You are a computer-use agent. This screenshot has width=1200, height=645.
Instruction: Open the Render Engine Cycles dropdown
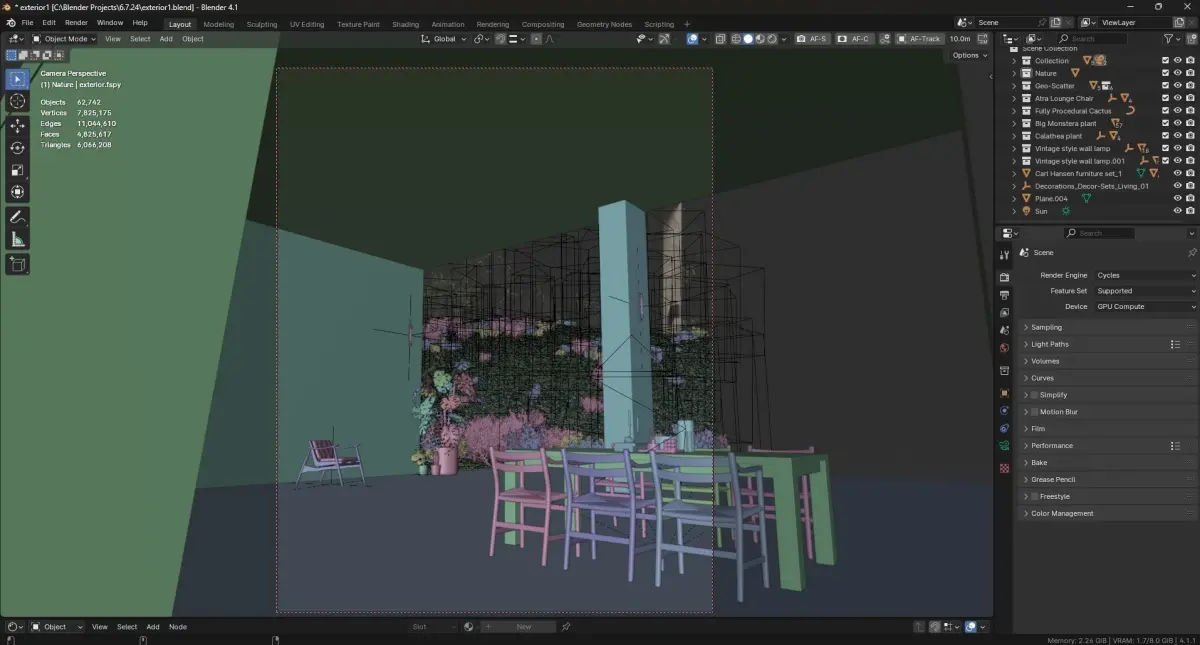(1145, 275)
